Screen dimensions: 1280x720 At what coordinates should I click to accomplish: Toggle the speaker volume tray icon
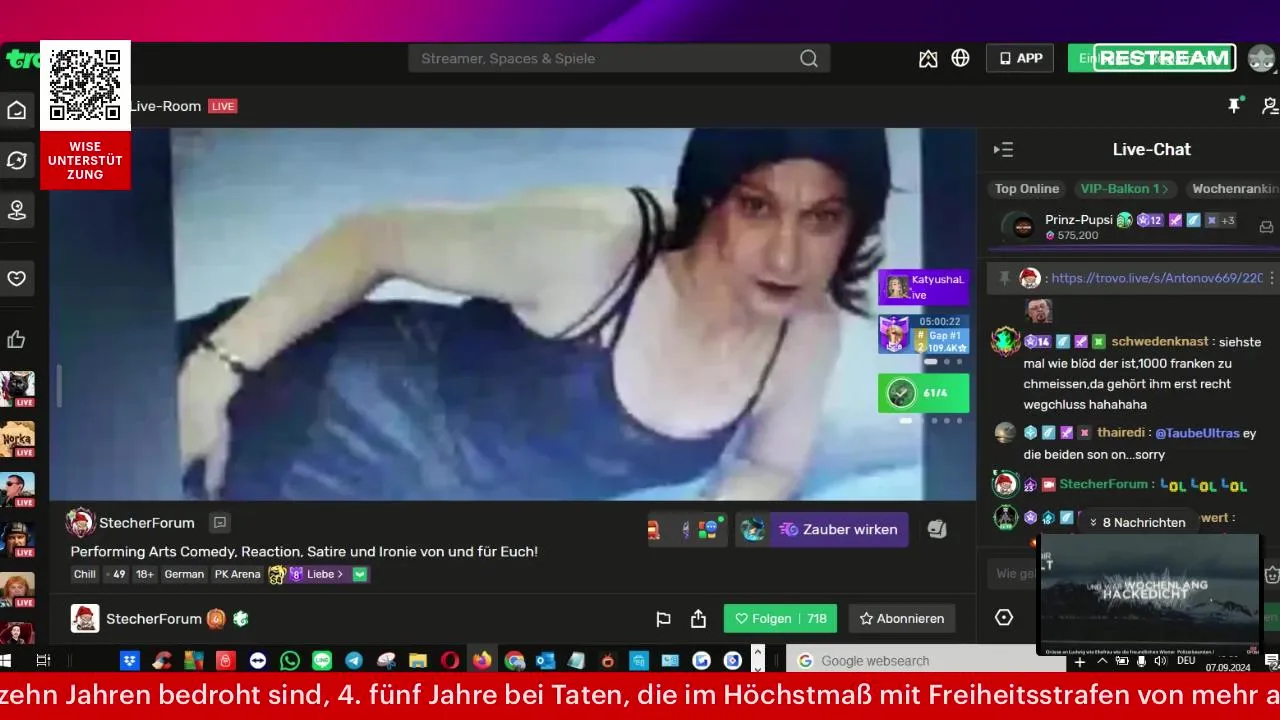tap(1160, 661)
